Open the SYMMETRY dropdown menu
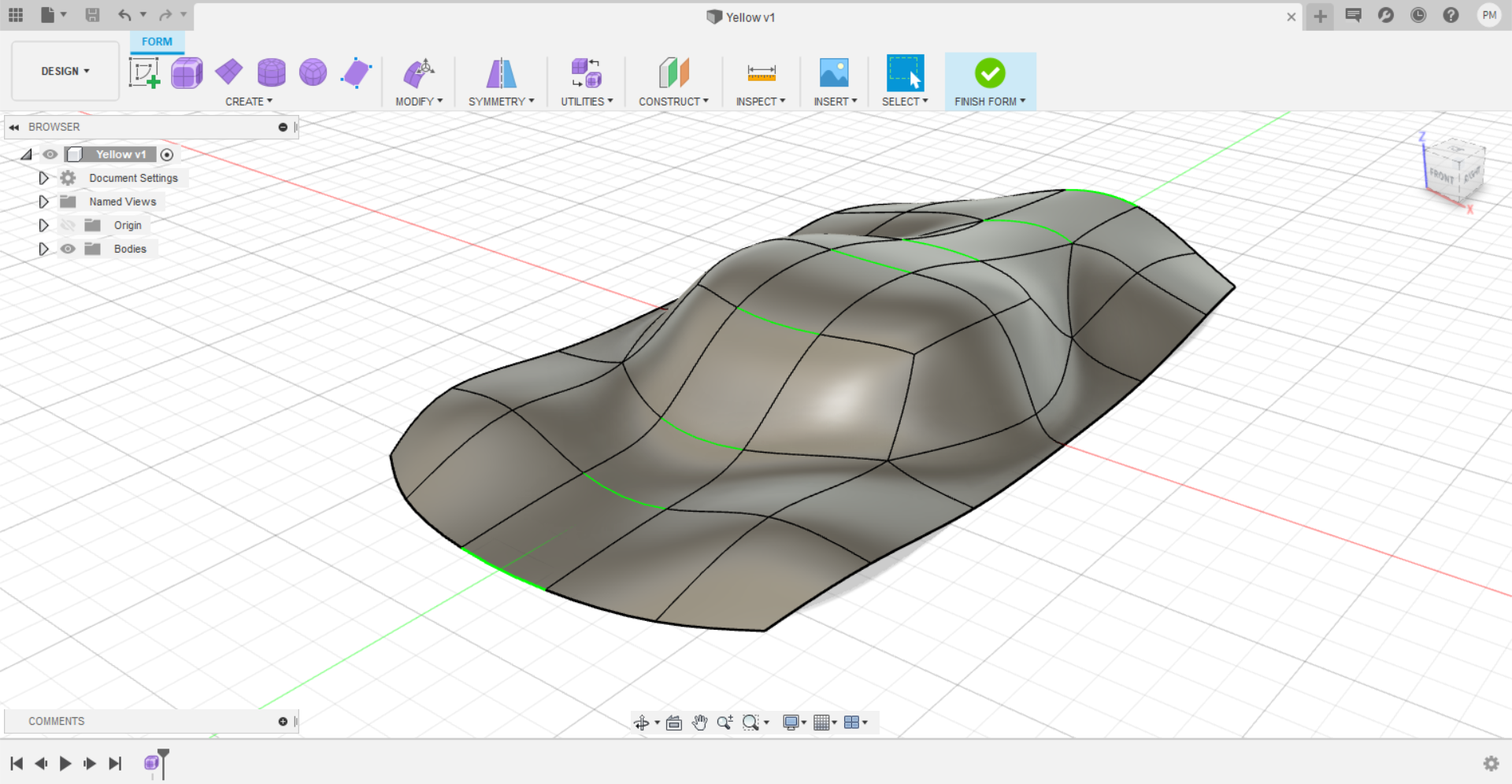This screenshot has width=1512, height=784. pos(502,102)
